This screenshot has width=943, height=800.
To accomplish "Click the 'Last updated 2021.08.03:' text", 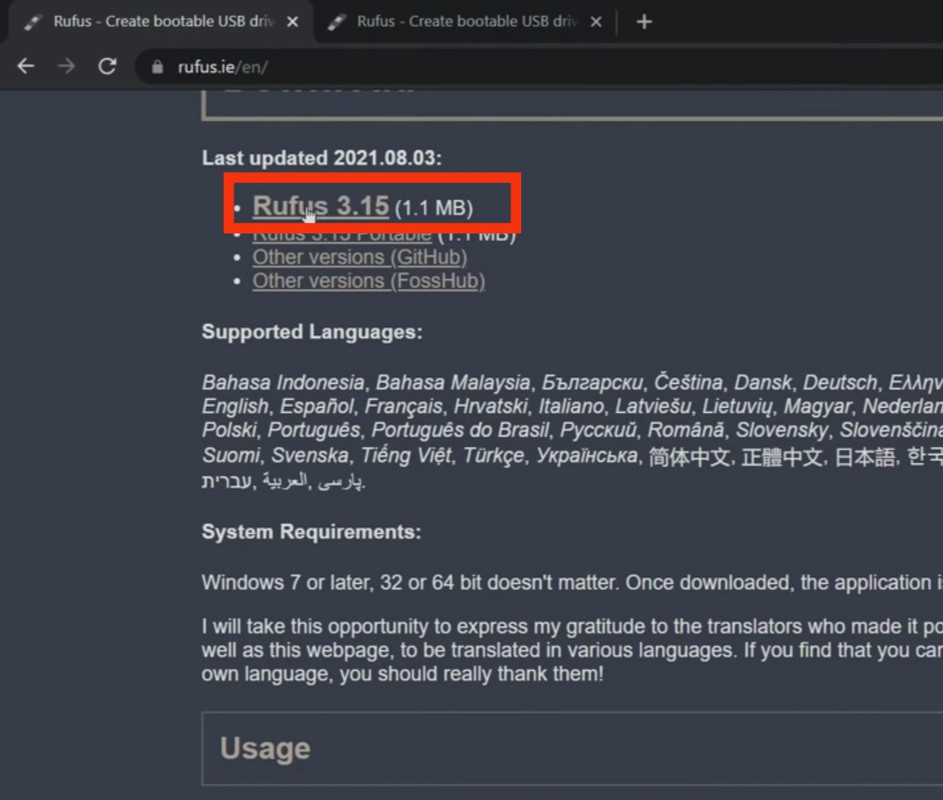I will (322, 158).
